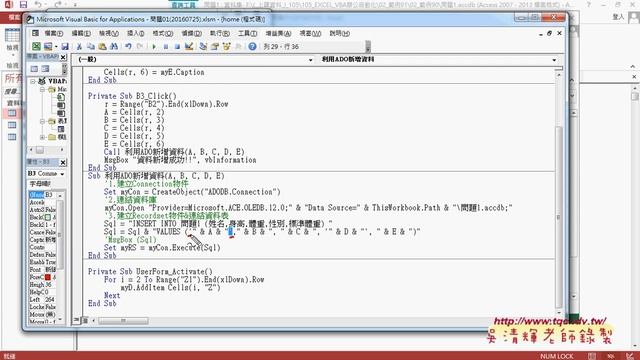Select the Left 264 property row
640x360 pixels.
(x=43, y=300)
